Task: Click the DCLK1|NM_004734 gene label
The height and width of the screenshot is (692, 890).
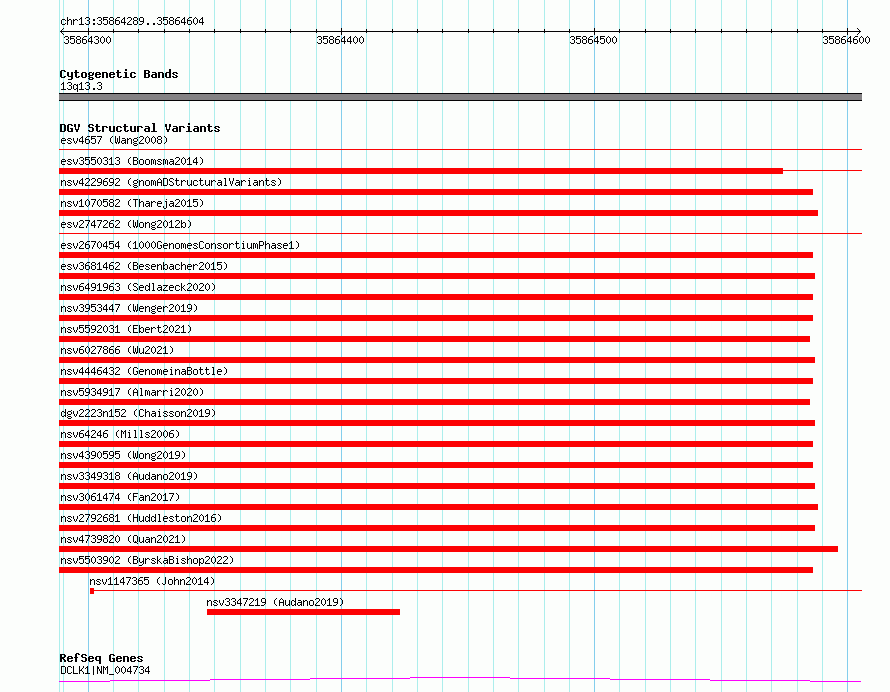Action: 105,670
